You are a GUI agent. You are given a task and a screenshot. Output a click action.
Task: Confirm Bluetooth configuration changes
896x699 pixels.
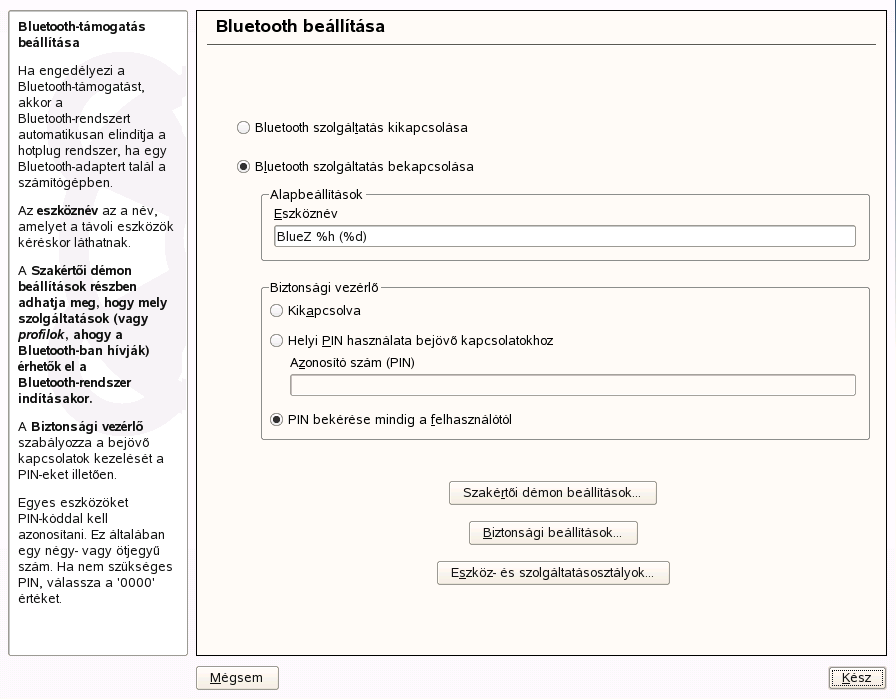pos(855,678)
